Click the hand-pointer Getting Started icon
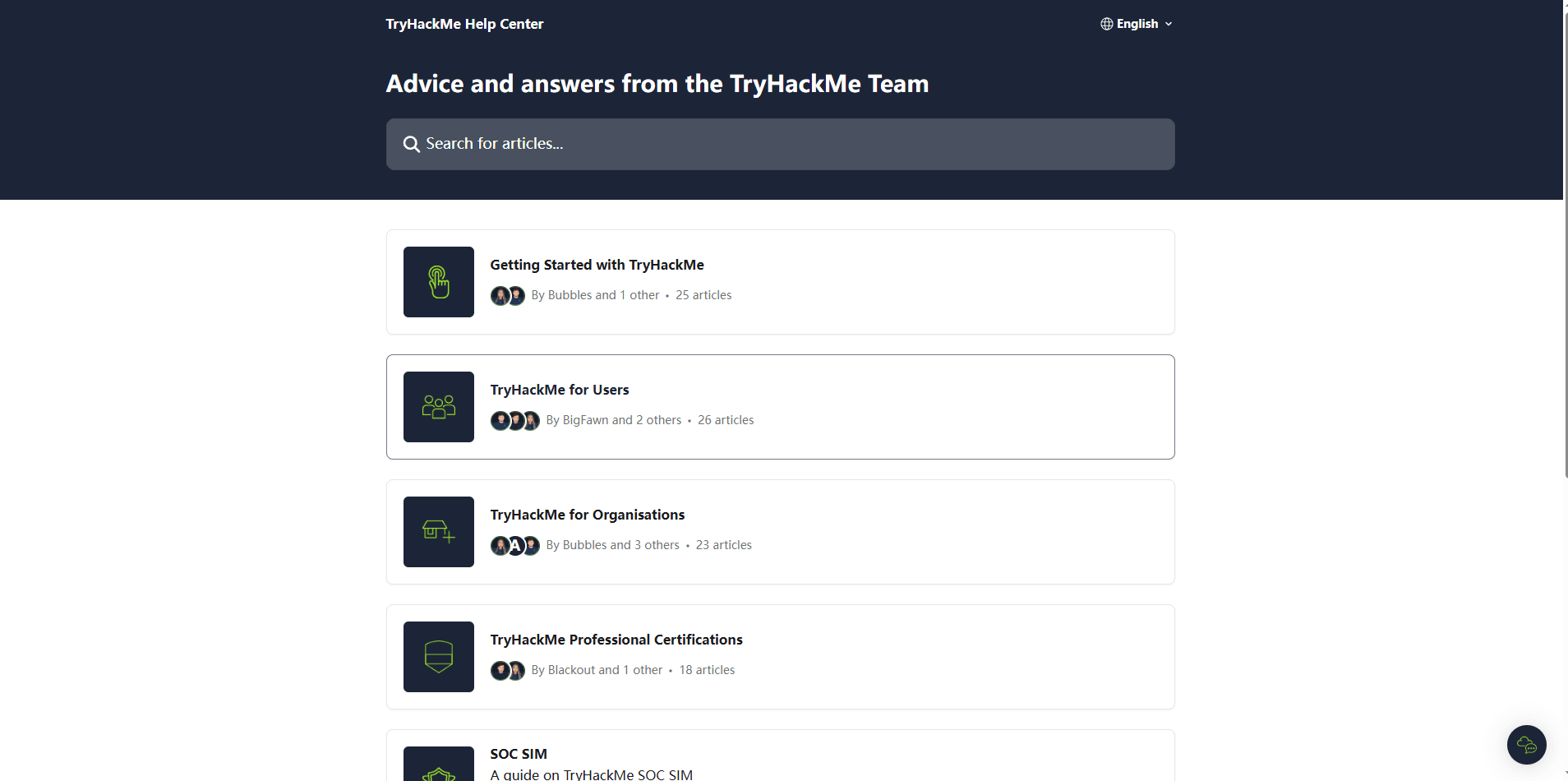This screenshot has width=1568, height=781. (x=438, y=282)
